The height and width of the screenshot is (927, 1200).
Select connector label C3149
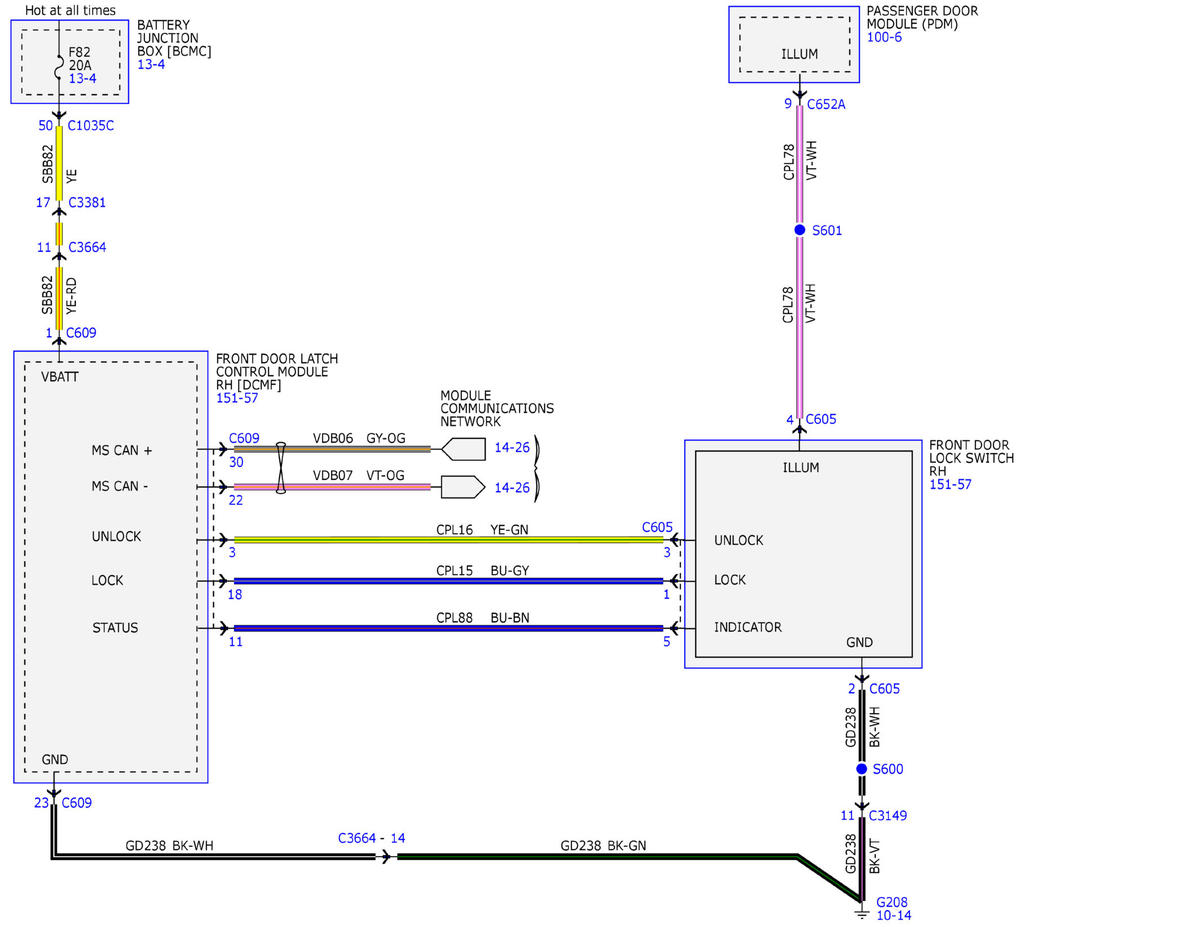[x=888, y=815]
